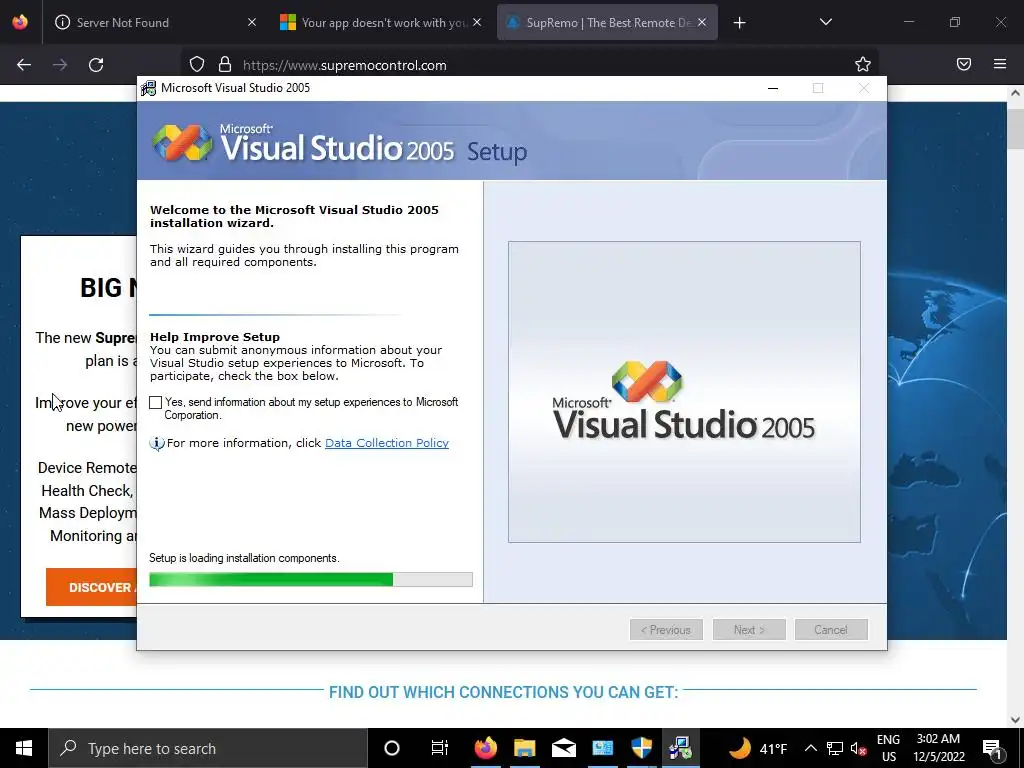This screenshot has width=1024, height=768.
Task: Open File Explorer from the taskbar
Action: click(x=524, y=748)
